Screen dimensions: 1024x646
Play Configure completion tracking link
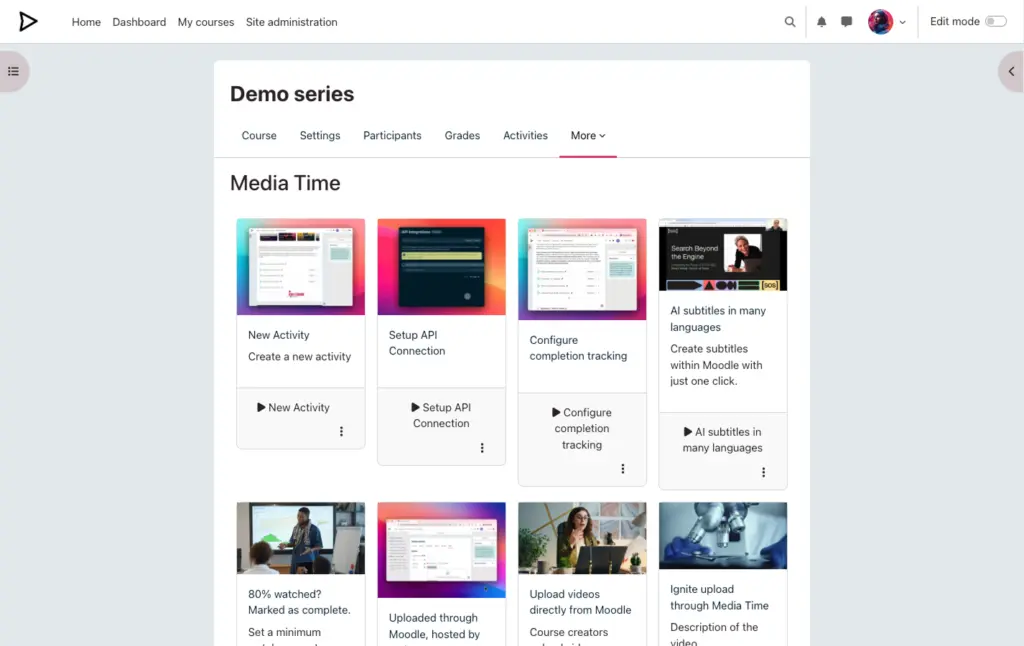click(582, 428)
